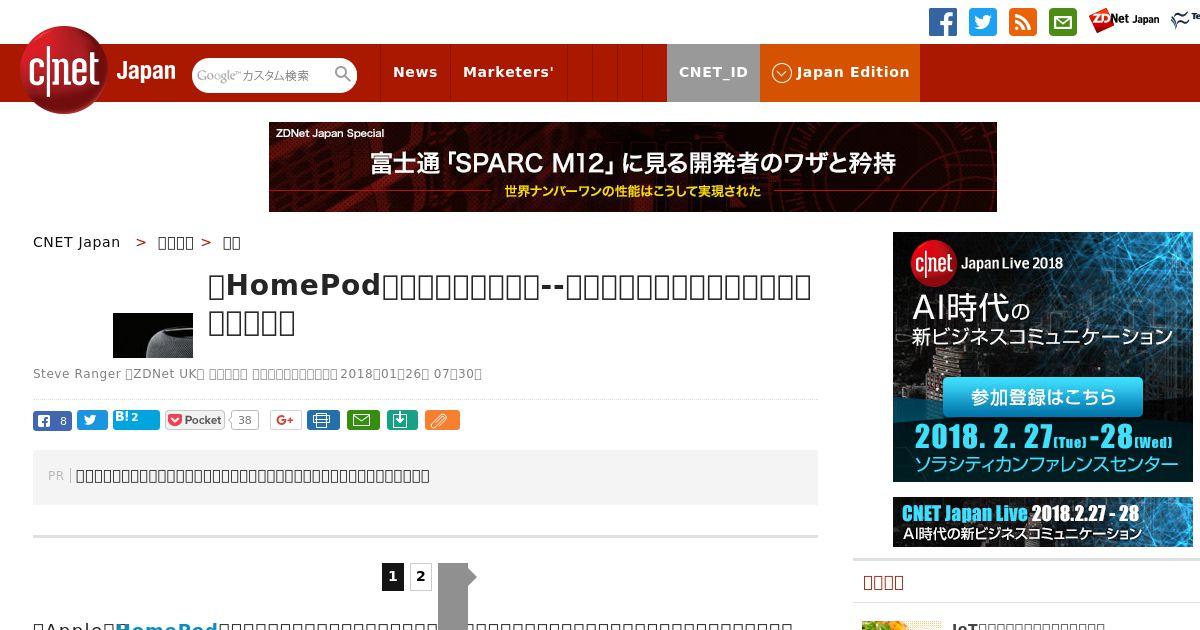Follow the CNET Japan breadcrumb link
The height and width of the screenshot is (630, 1200).
point(77,242)
